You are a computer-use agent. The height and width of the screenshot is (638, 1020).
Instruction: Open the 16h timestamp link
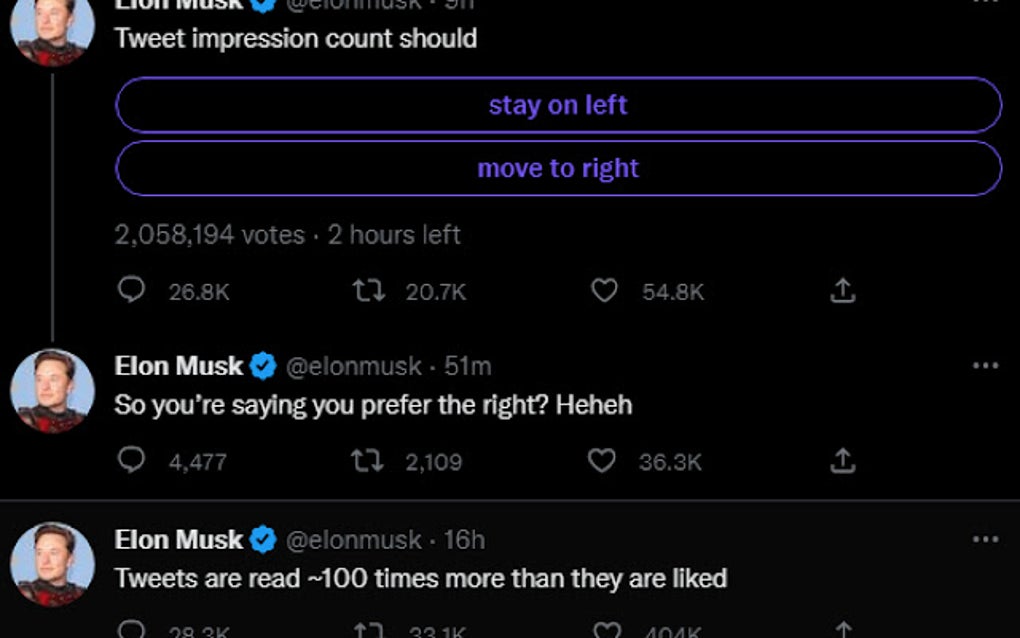[x=464, y=540]
